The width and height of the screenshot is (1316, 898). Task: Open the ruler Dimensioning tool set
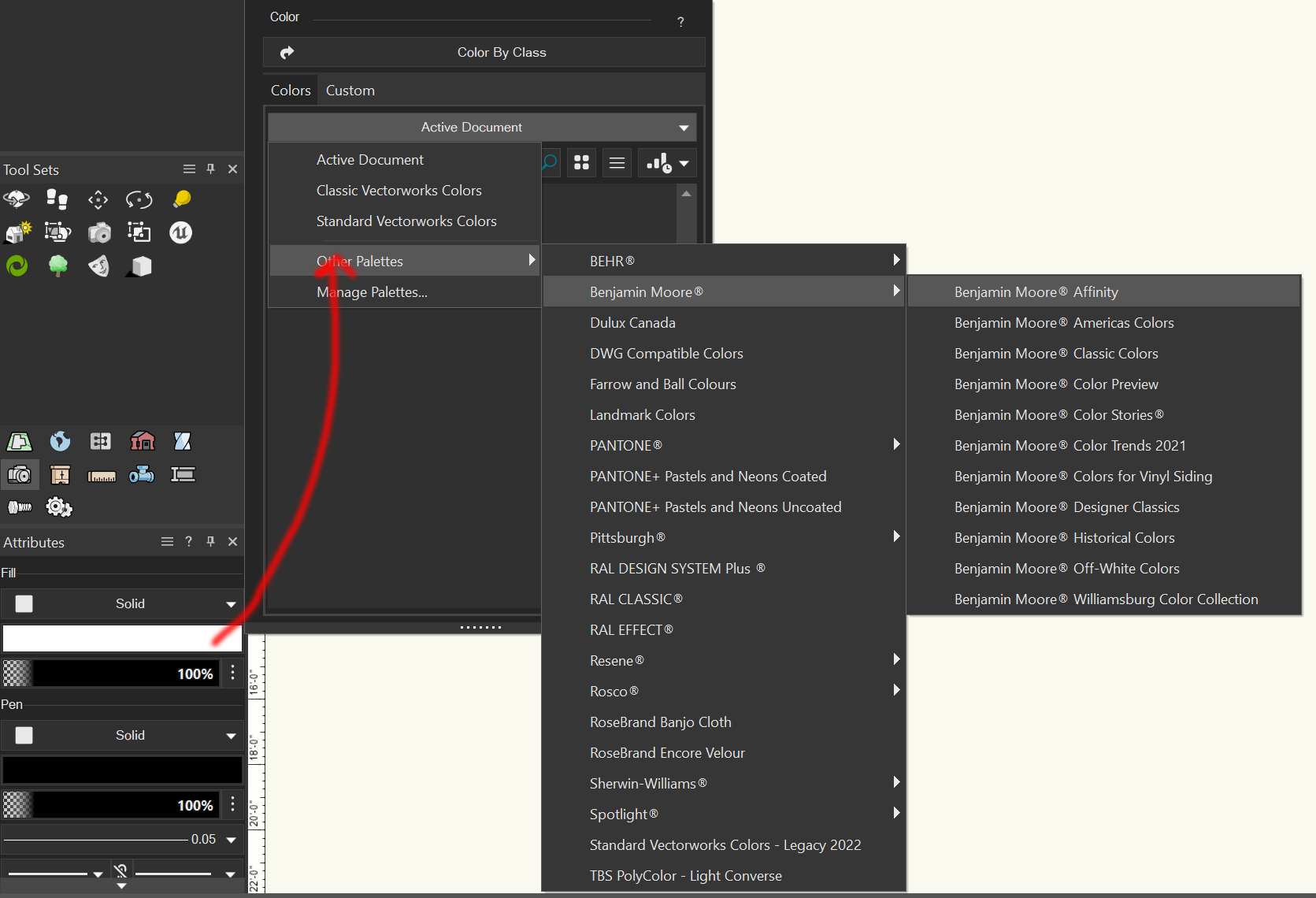point(101,474)
